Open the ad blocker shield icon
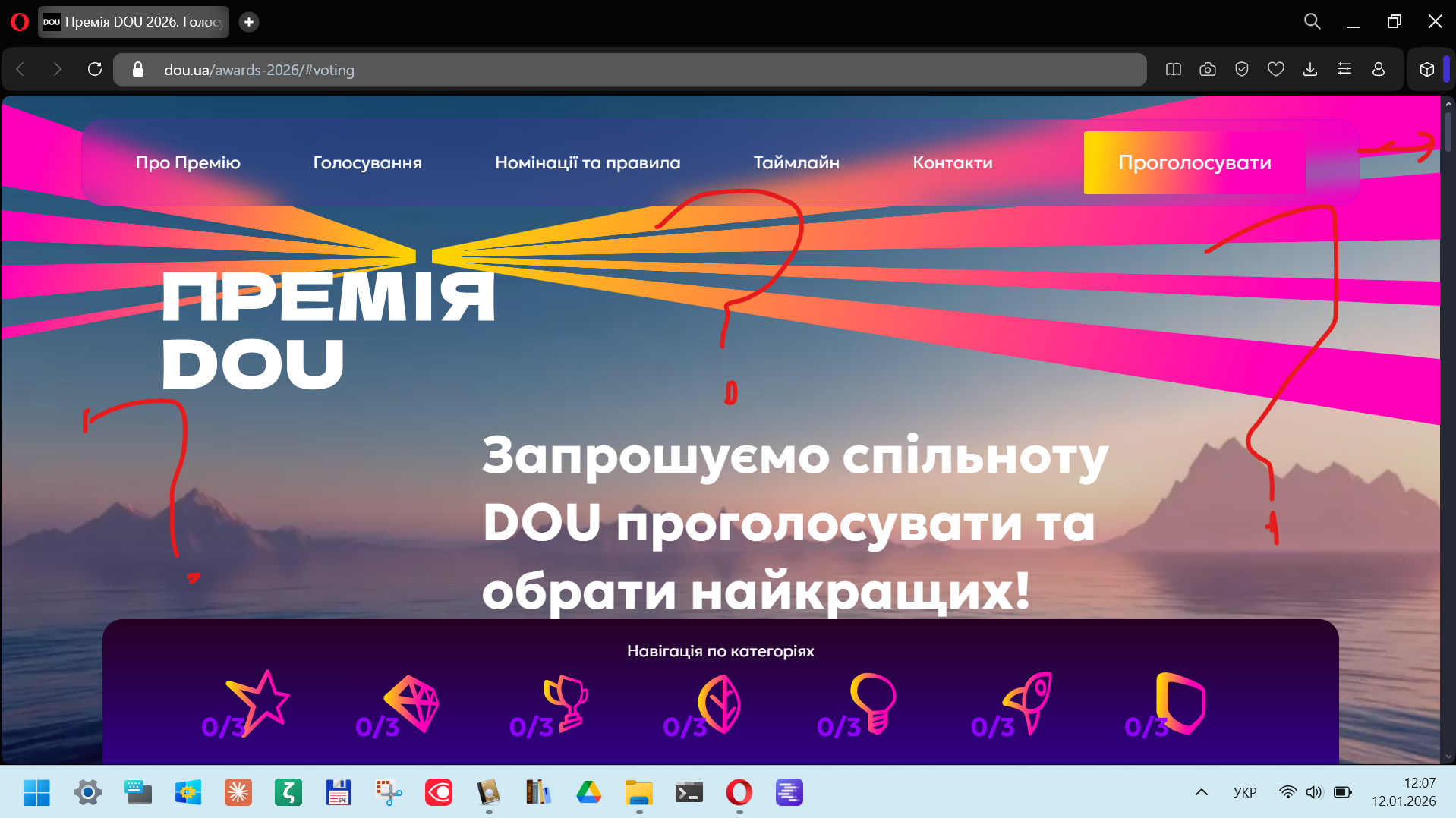 click(1242, 69)
